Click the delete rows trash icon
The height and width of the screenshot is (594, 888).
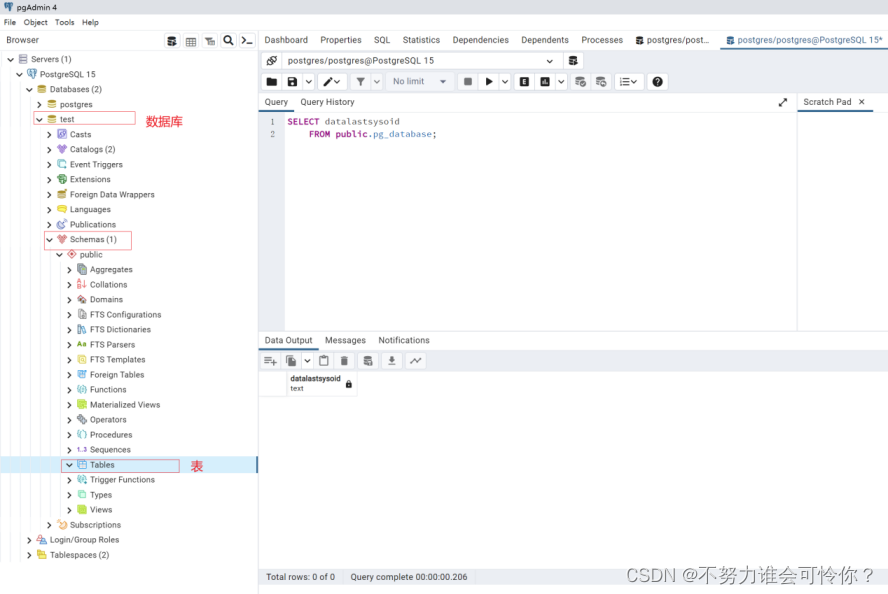point(343,360)
